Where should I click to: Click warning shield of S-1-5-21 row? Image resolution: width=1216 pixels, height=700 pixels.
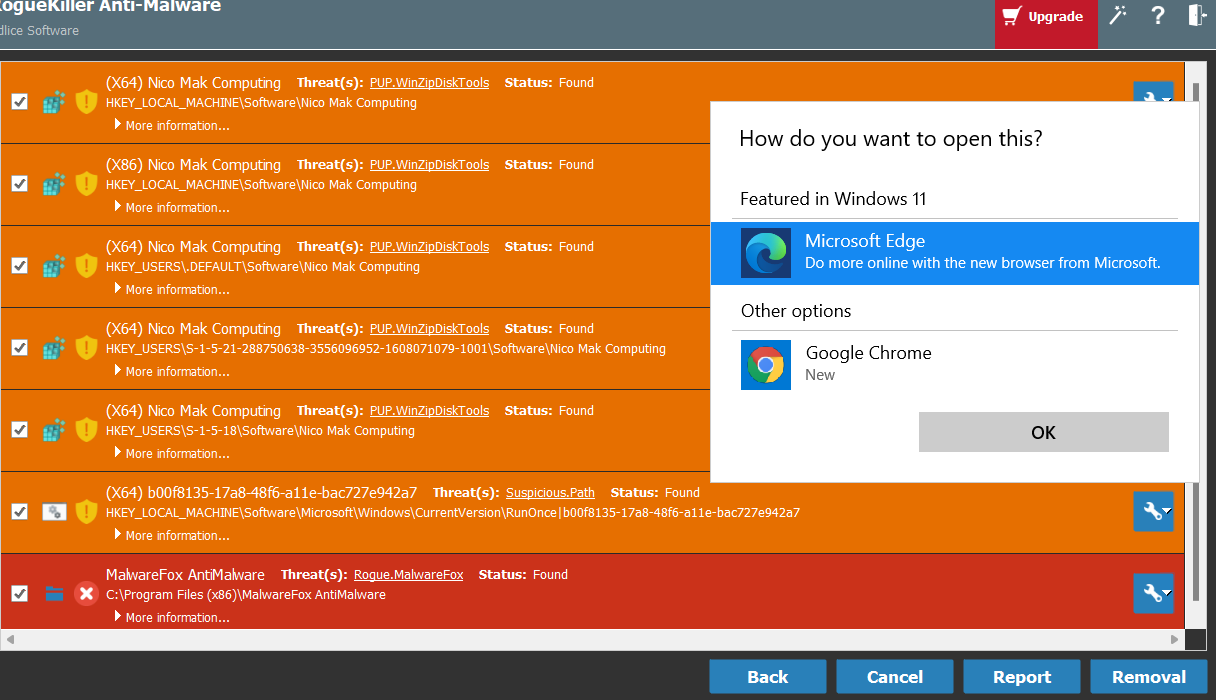[x=87, y=348]
